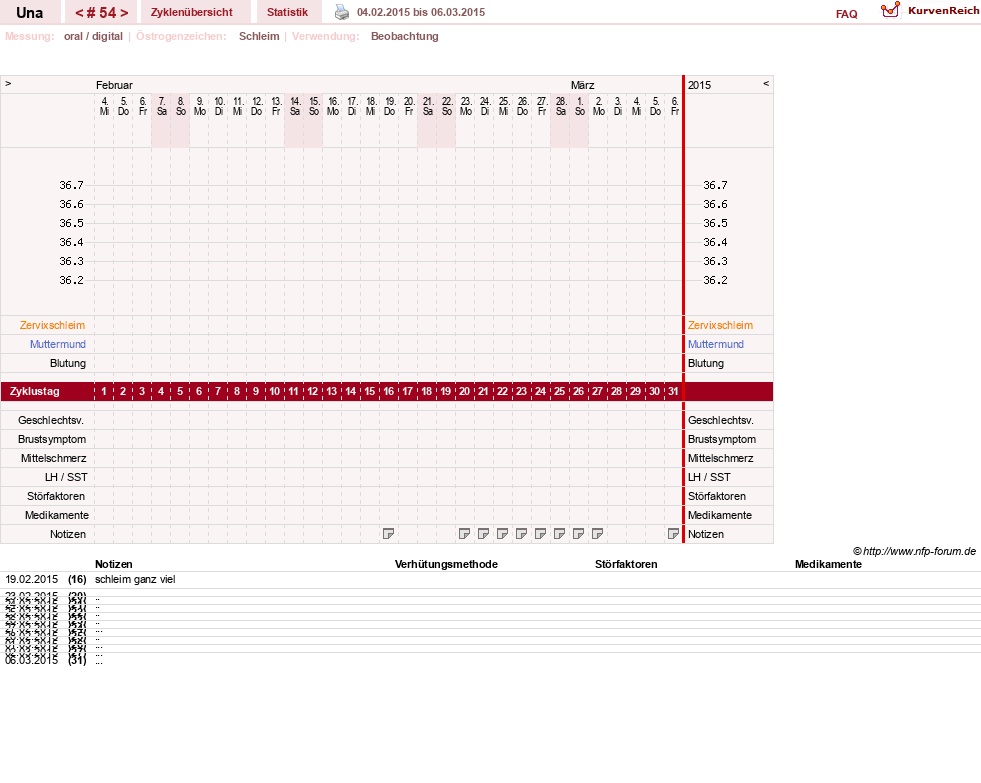Open the note icon on cycle day 24
The image size is (981, 783).
(x=541, y=533)
